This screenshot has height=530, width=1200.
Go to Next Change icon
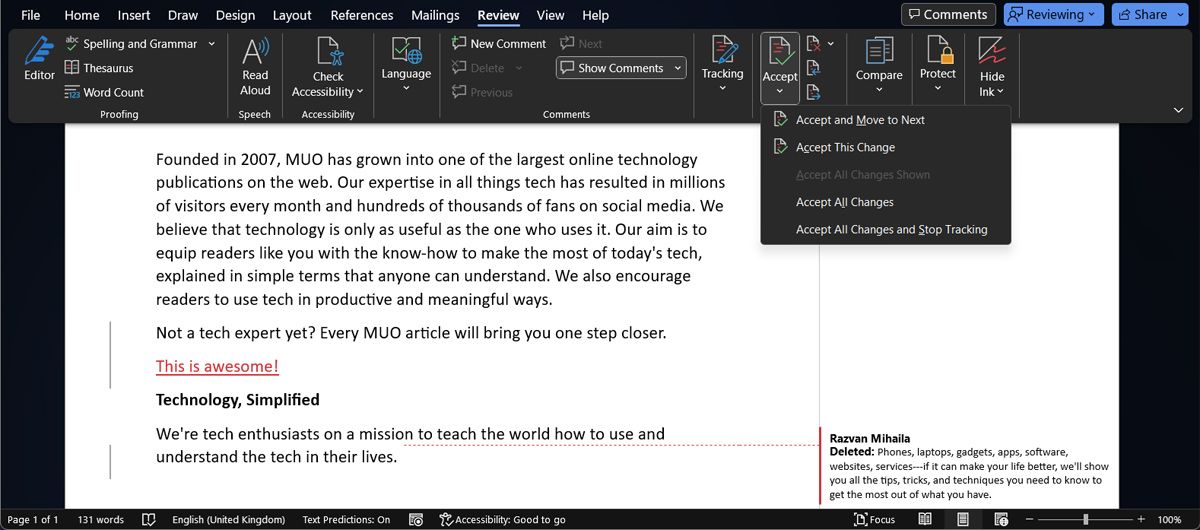click(x=814, y=92)
